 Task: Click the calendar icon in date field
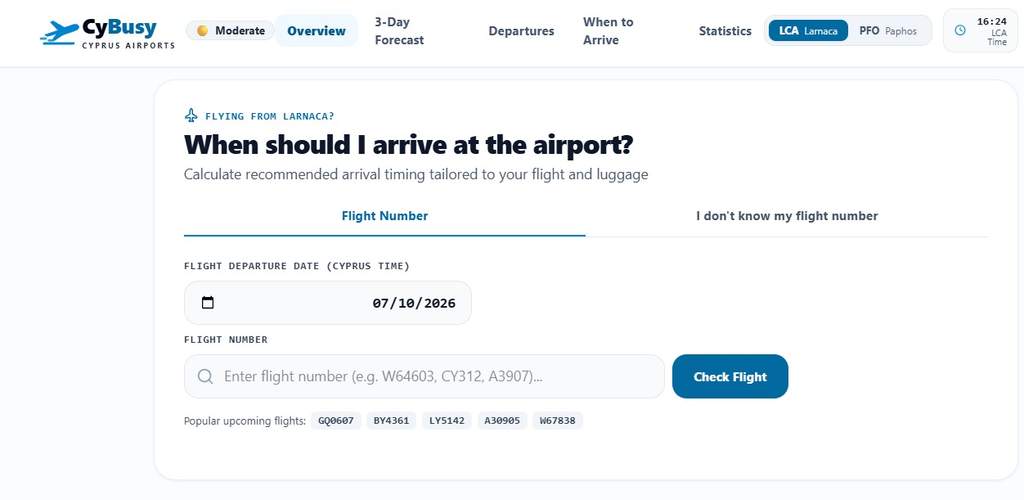[x=208, y=303]
